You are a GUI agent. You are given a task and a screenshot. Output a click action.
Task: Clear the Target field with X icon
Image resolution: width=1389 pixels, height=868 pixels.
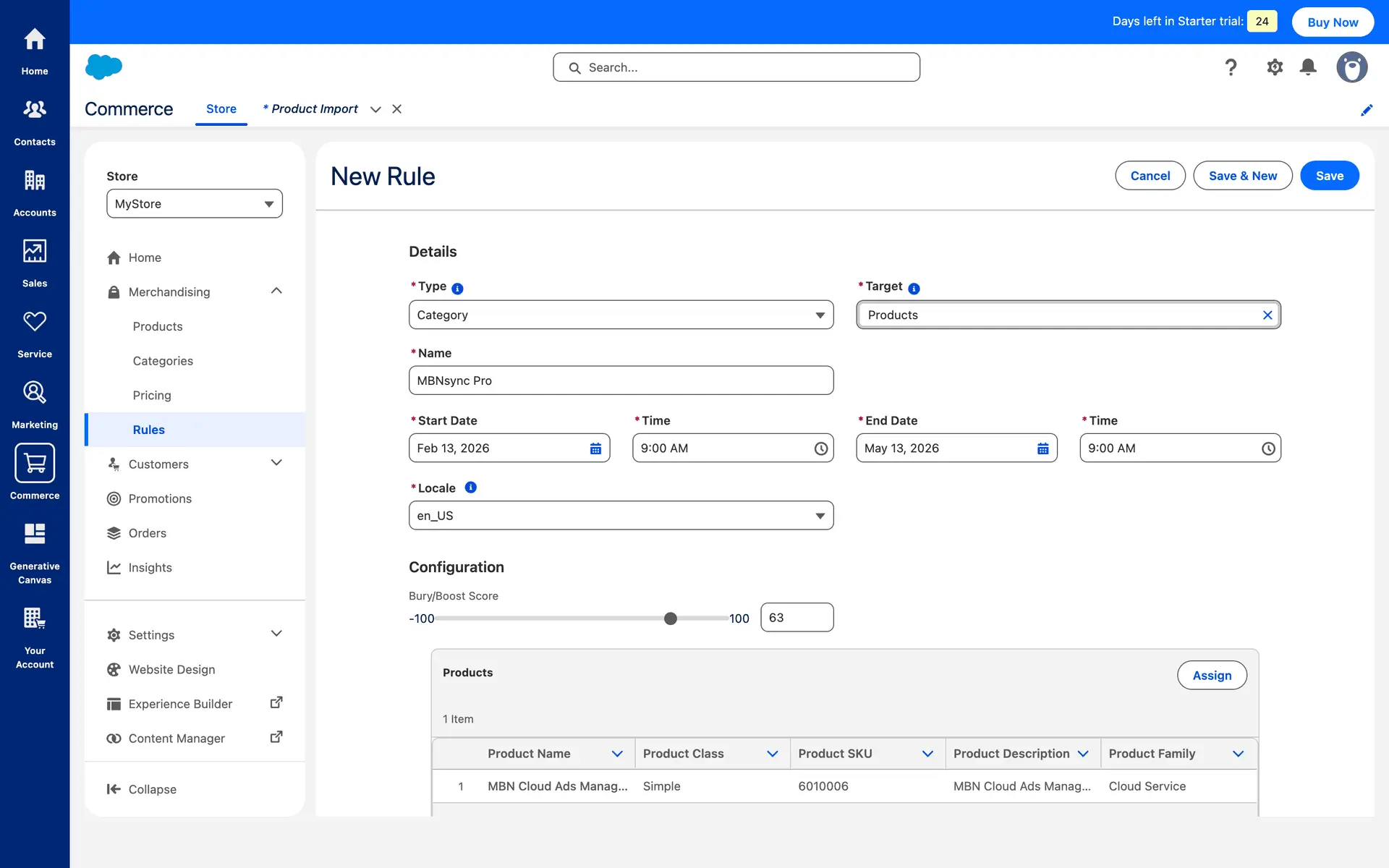click(x=1267, y=315)
